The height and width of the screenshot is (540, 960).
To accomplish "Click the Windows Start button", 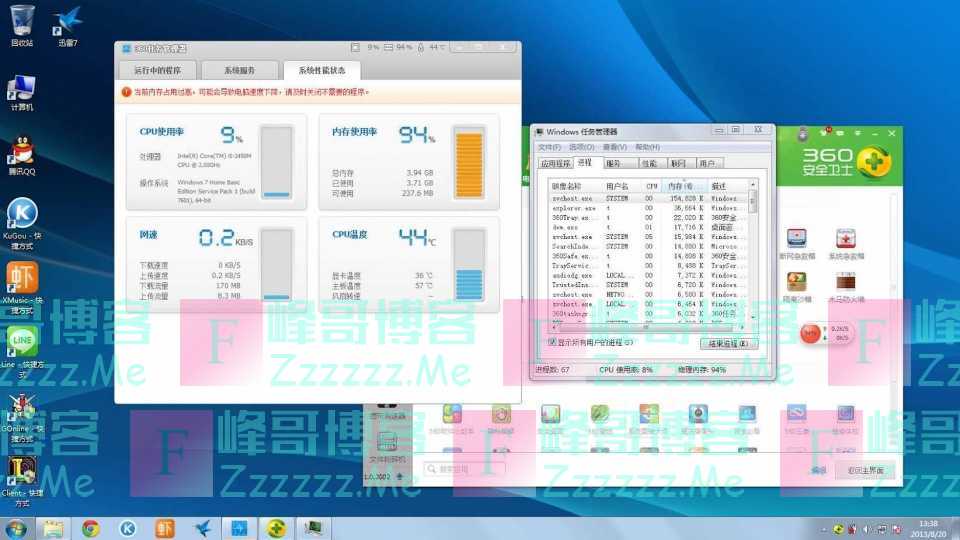I will [x=16, y=528].
